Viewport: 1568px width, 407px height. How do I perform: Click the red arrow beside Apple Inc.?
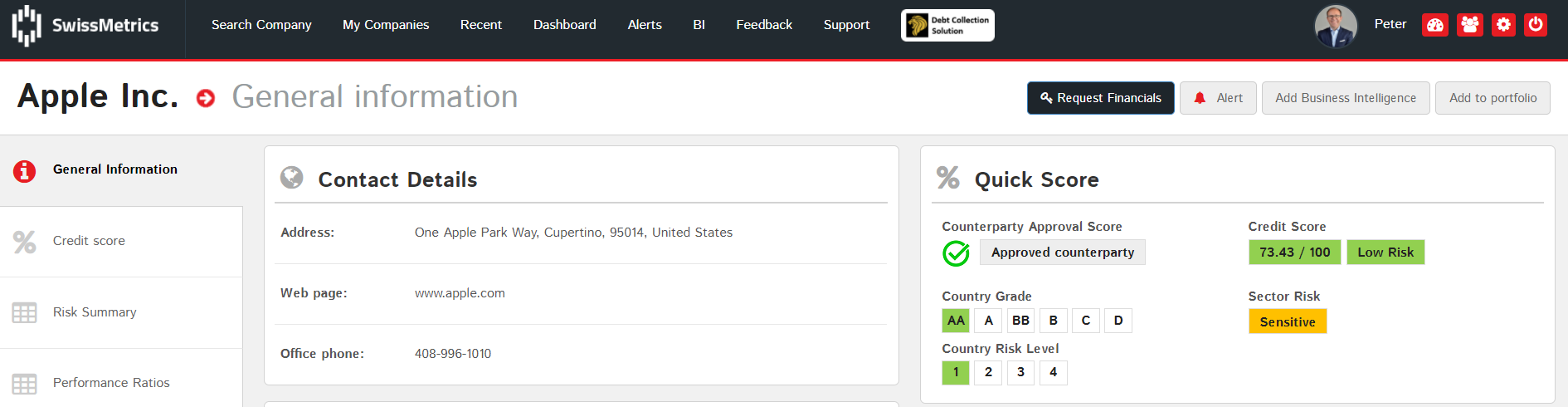click(x=206, y=99)
